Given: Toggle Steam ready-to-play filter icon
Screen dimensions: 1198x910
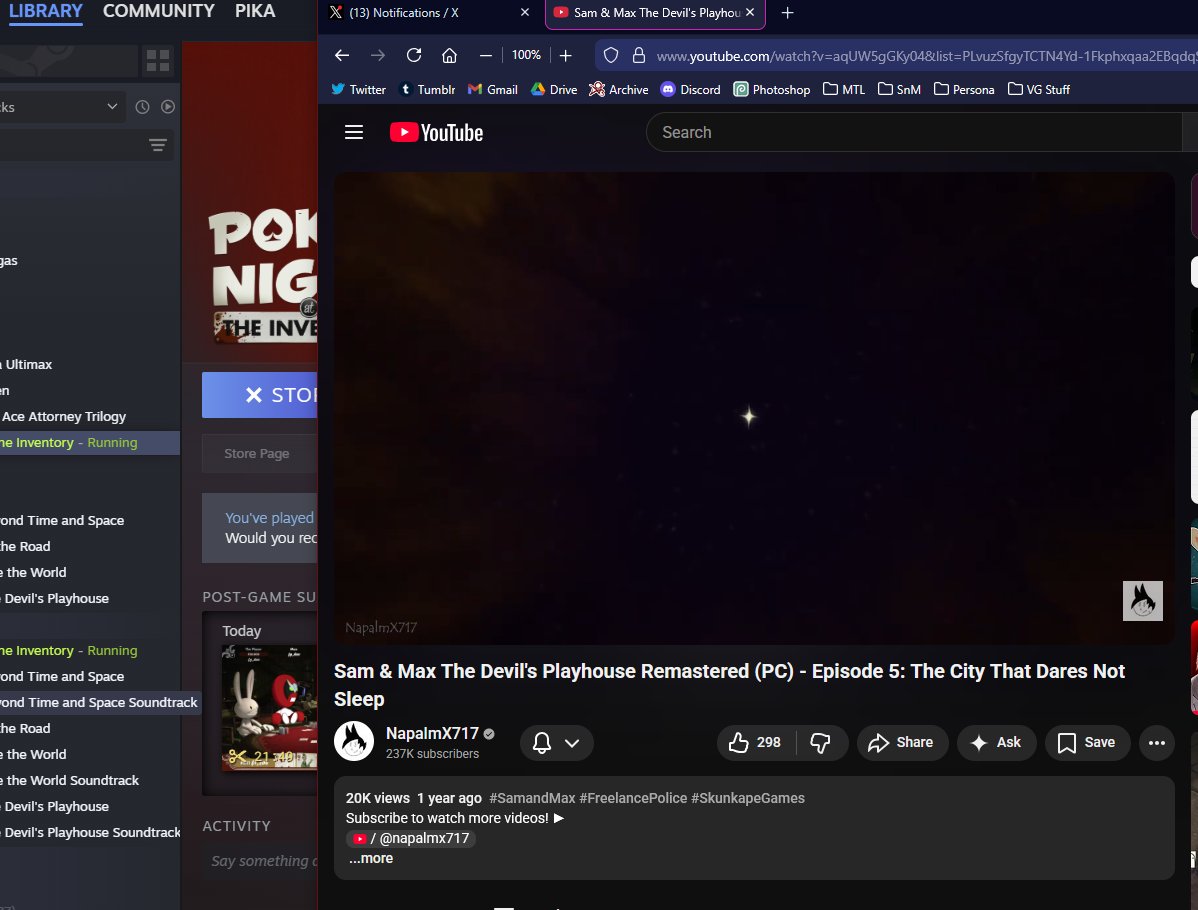Looking at the screenshot, I should [x=168, y=107].
